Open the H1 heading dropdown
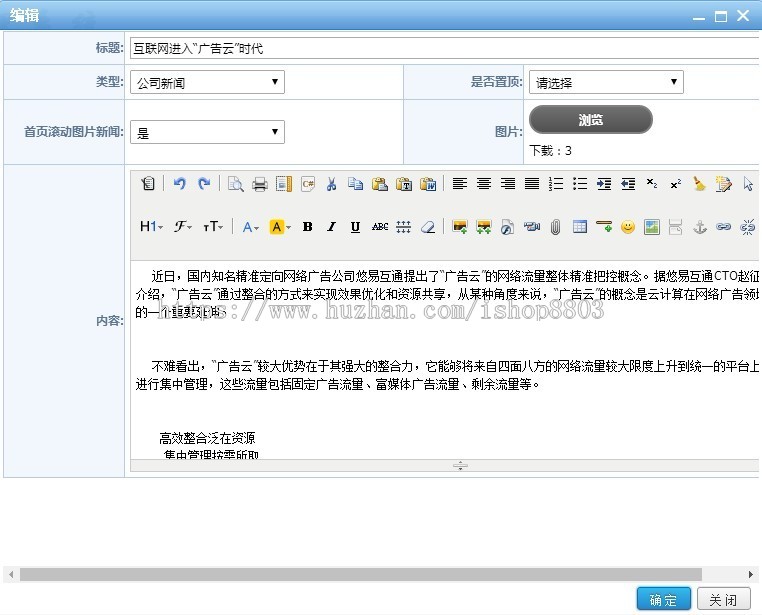This screenshot has height=615, width=762. 151,226
